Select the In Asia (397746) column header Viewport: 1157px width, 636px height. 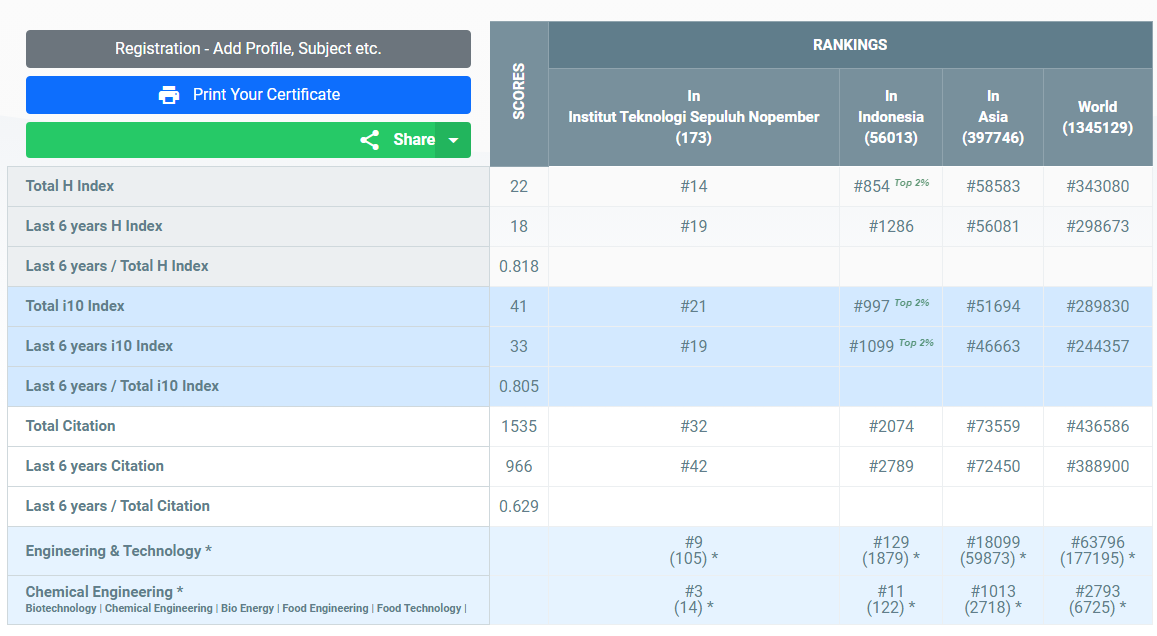click(992, 117)
